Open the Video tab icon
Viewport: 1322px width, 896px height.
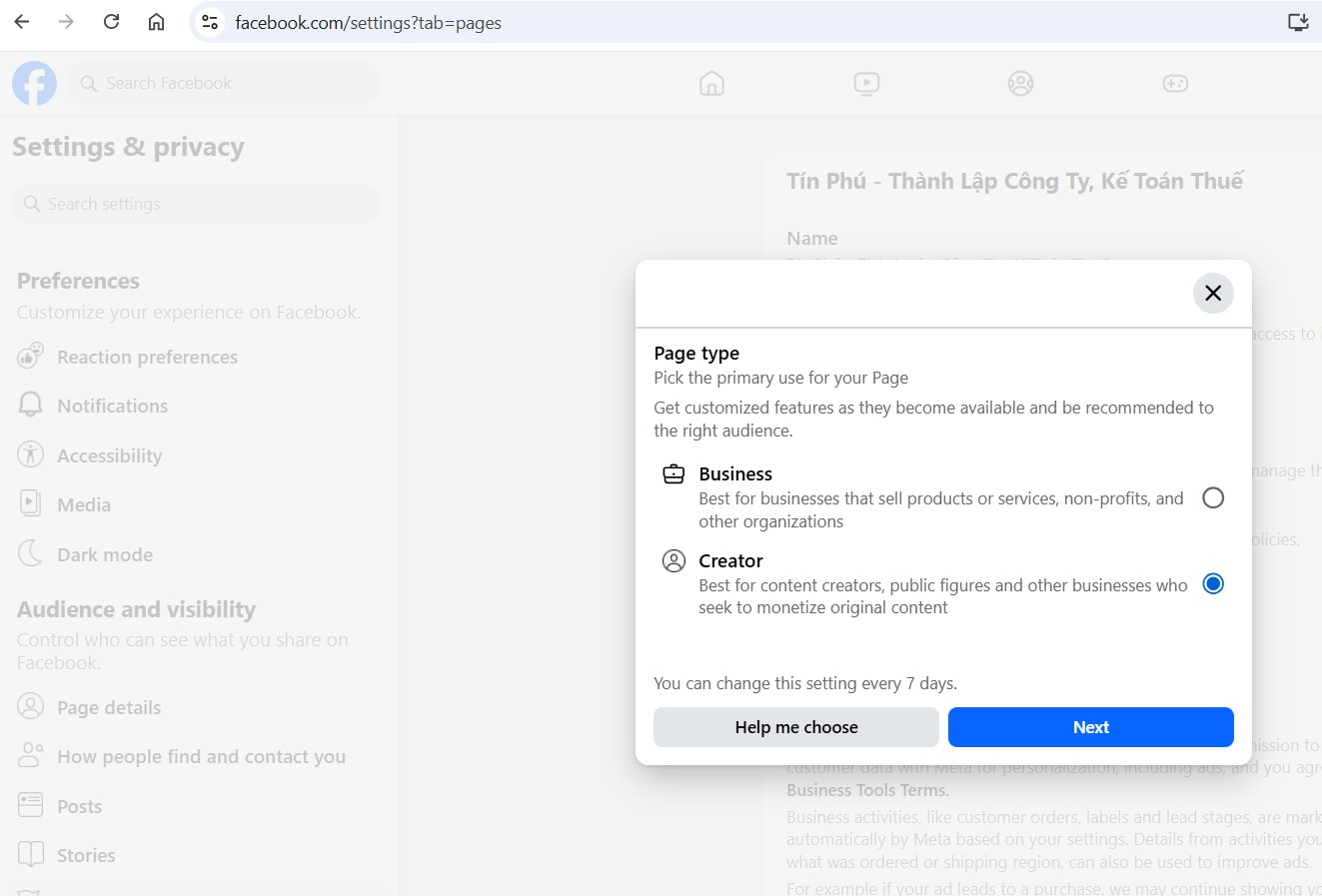[866, 84]
